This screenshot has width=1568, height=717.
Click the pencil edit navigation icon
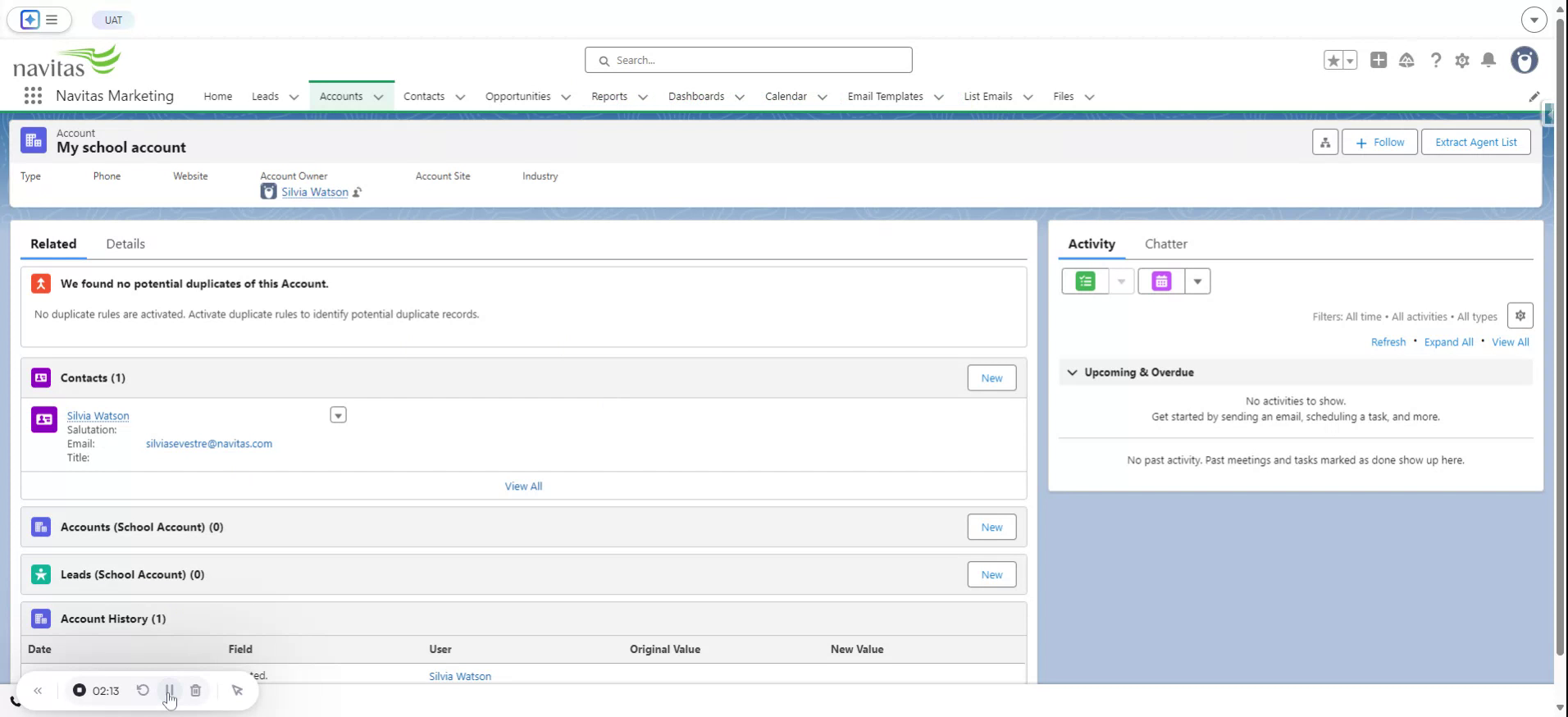click(1534, 97)
